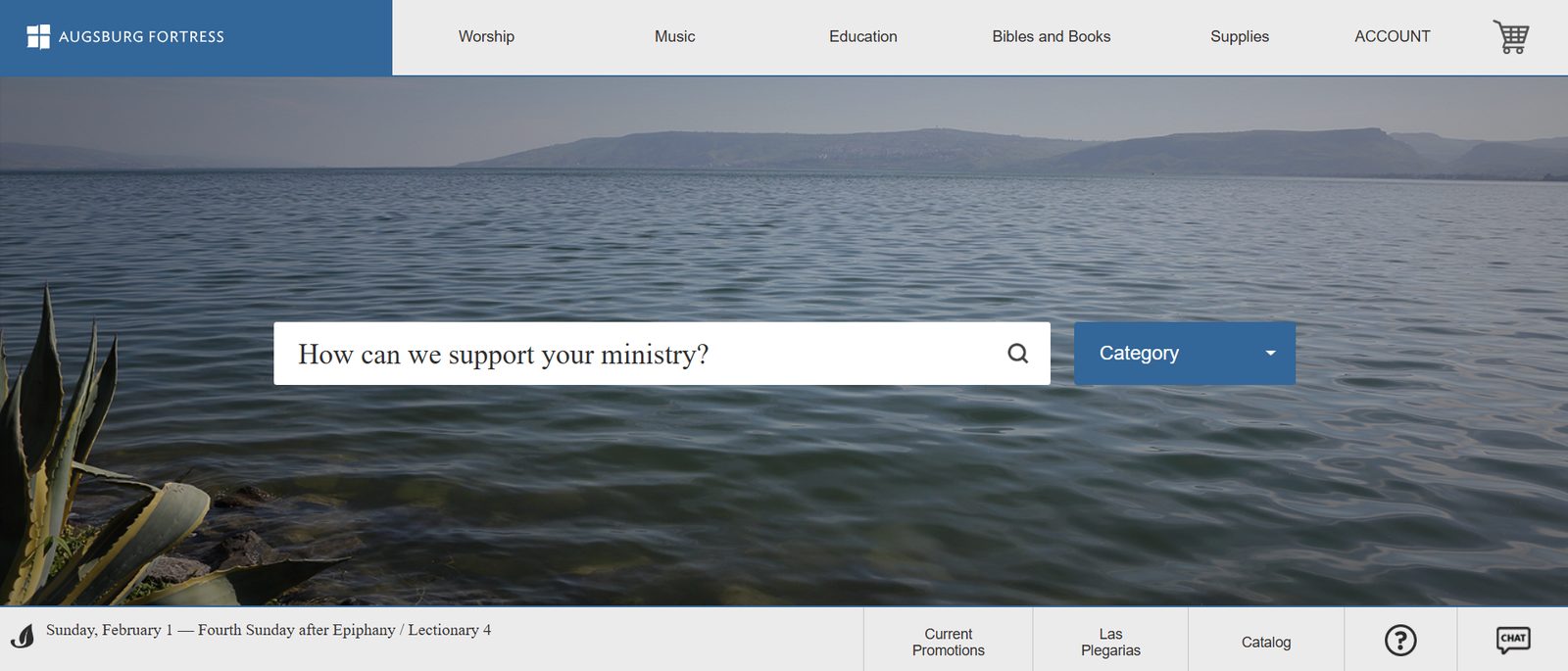
Task: Go to Bibles and Books menu
Action: click(x=1051, y=36)
